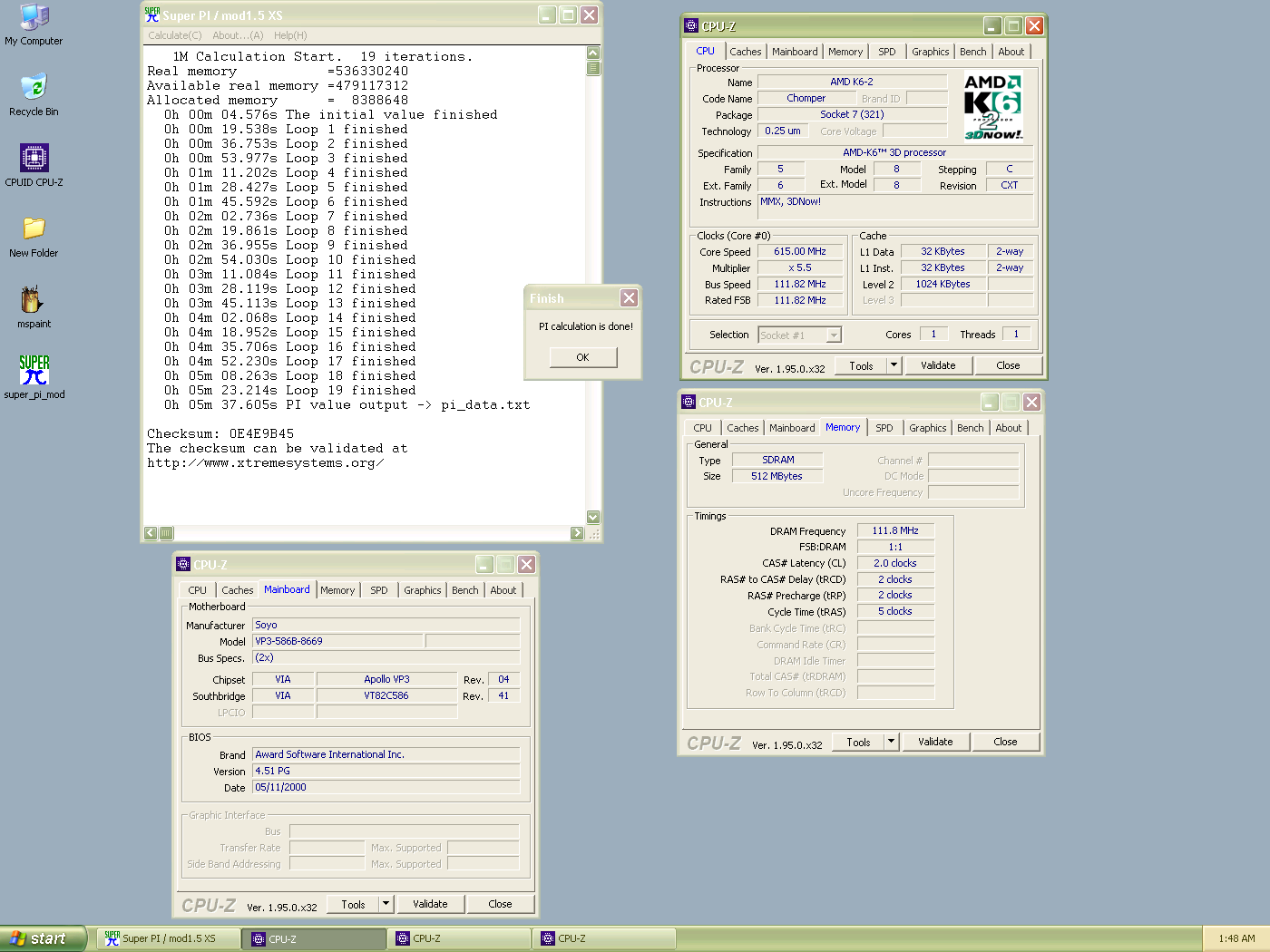
Task: Open the Recycle Bin icon
Action: click(x=34, y=94)
